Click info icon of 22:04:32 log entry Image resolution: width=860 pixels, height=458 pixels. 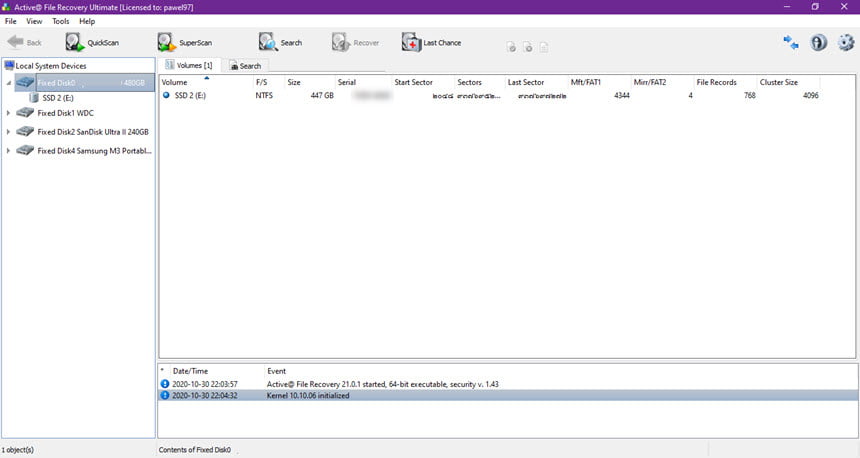[x=165, y=395]
